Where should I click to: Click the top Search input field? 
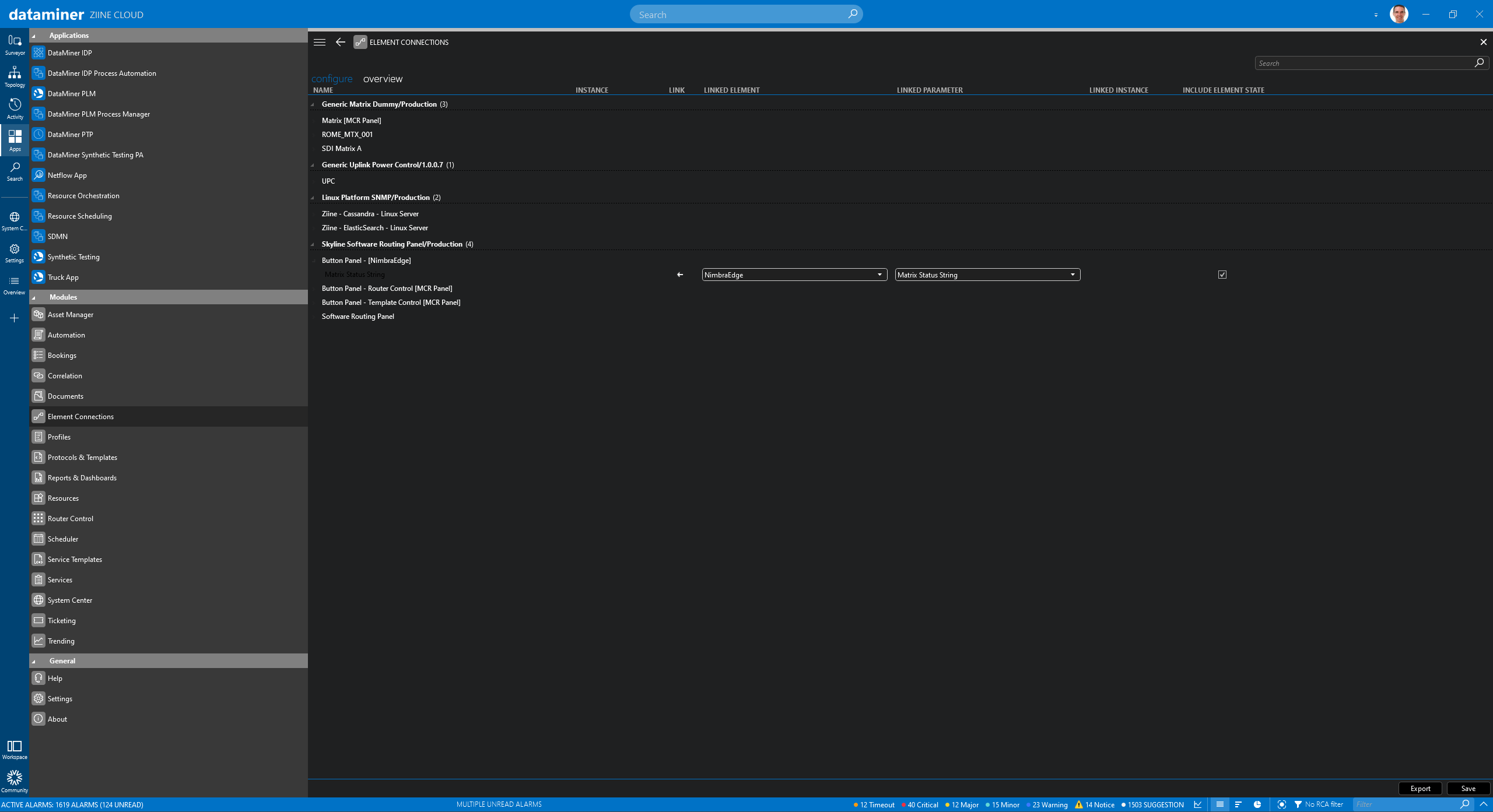click(746, 14)
